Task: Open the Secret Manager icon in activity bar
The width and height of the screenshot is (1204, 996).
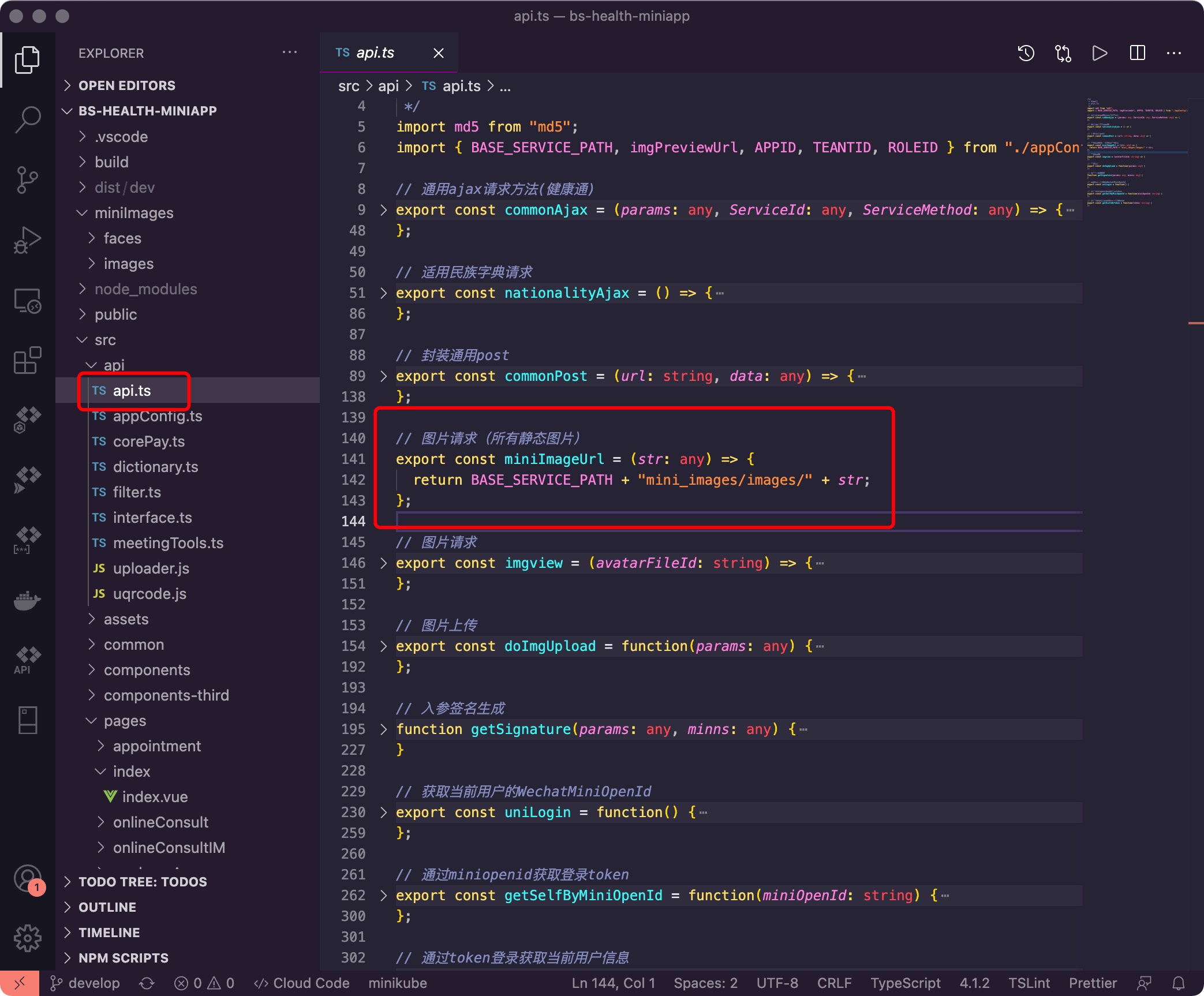Action: pos(27,541)
